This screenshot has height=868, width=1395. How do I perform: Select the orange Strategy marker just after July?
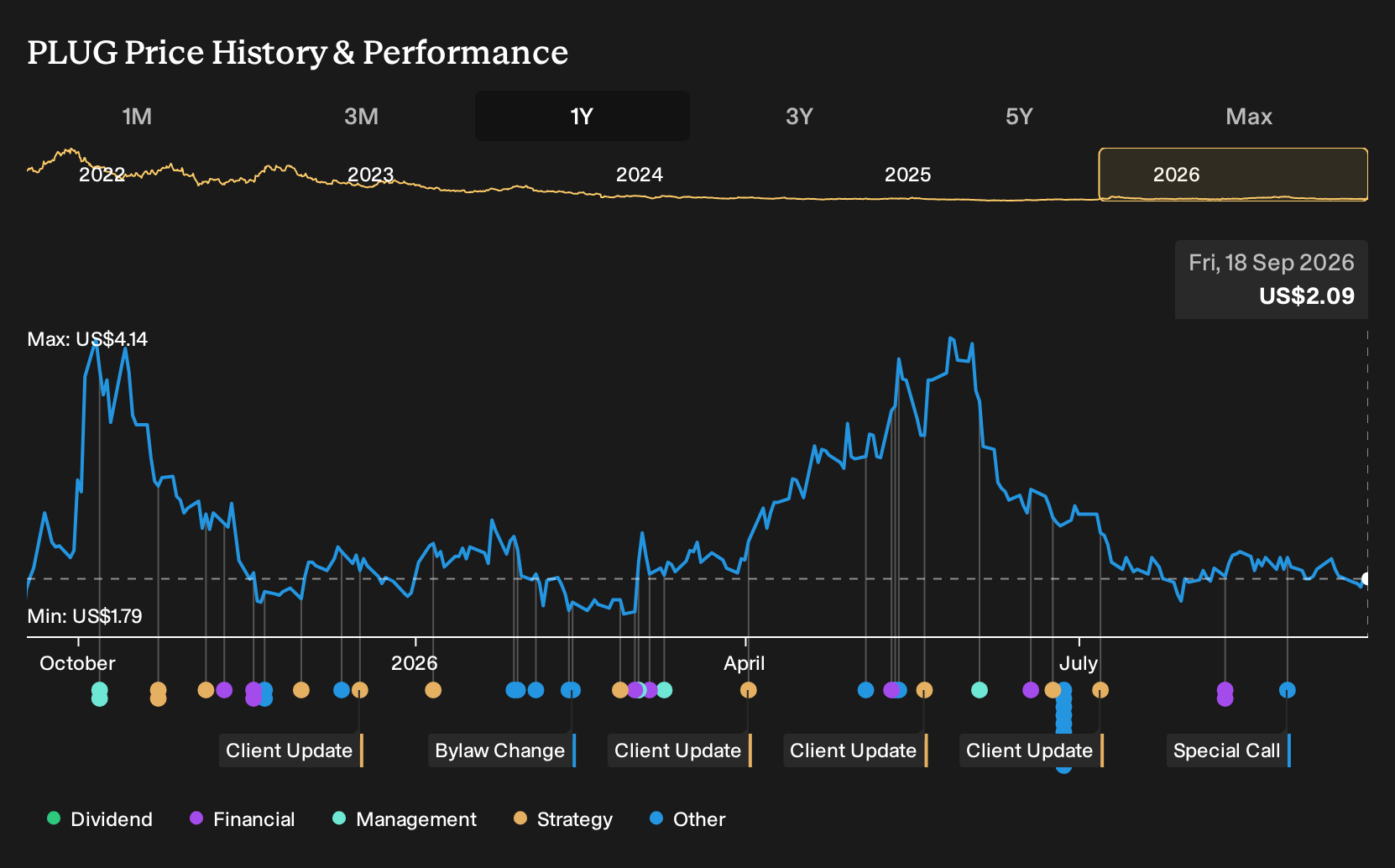1100,690
